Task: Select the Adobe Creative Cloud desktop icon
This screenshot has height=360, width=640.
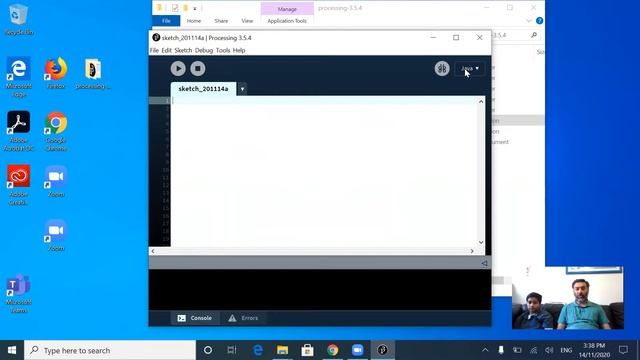Action: (19, 184)
